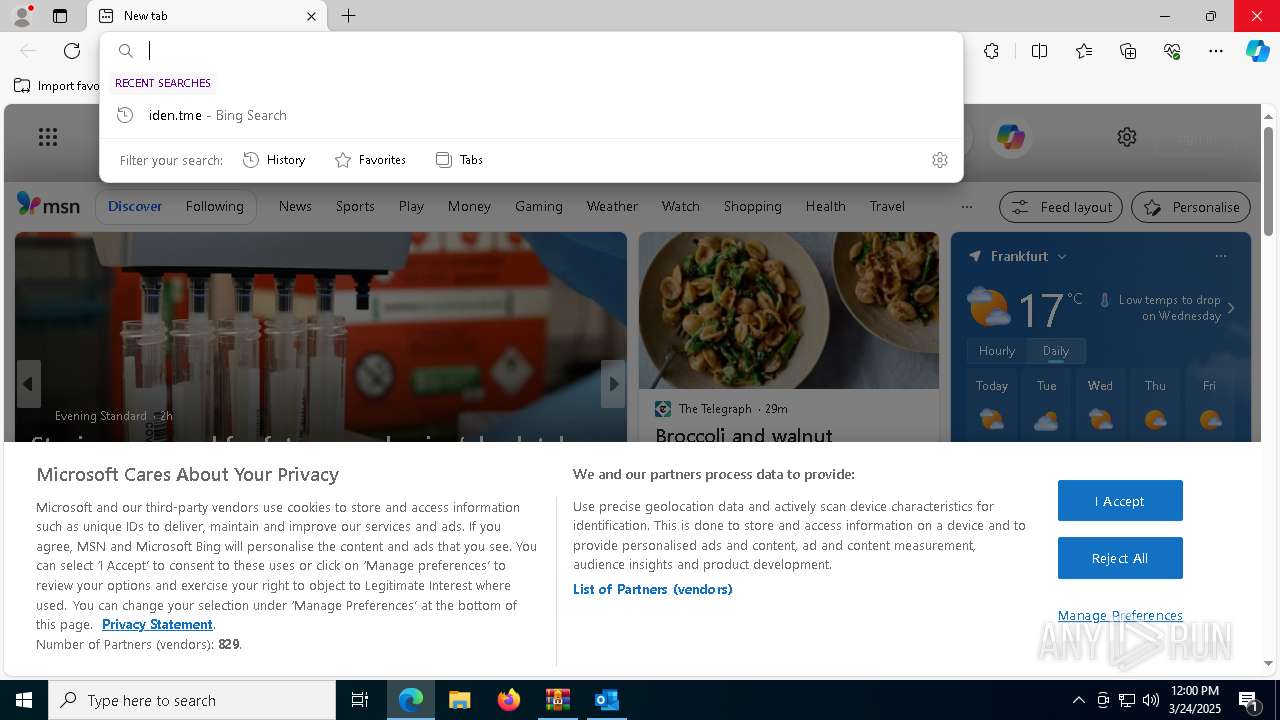1280x720 pixels.
Task: Switch to Following tab
Action: click(x=214, y=206)
